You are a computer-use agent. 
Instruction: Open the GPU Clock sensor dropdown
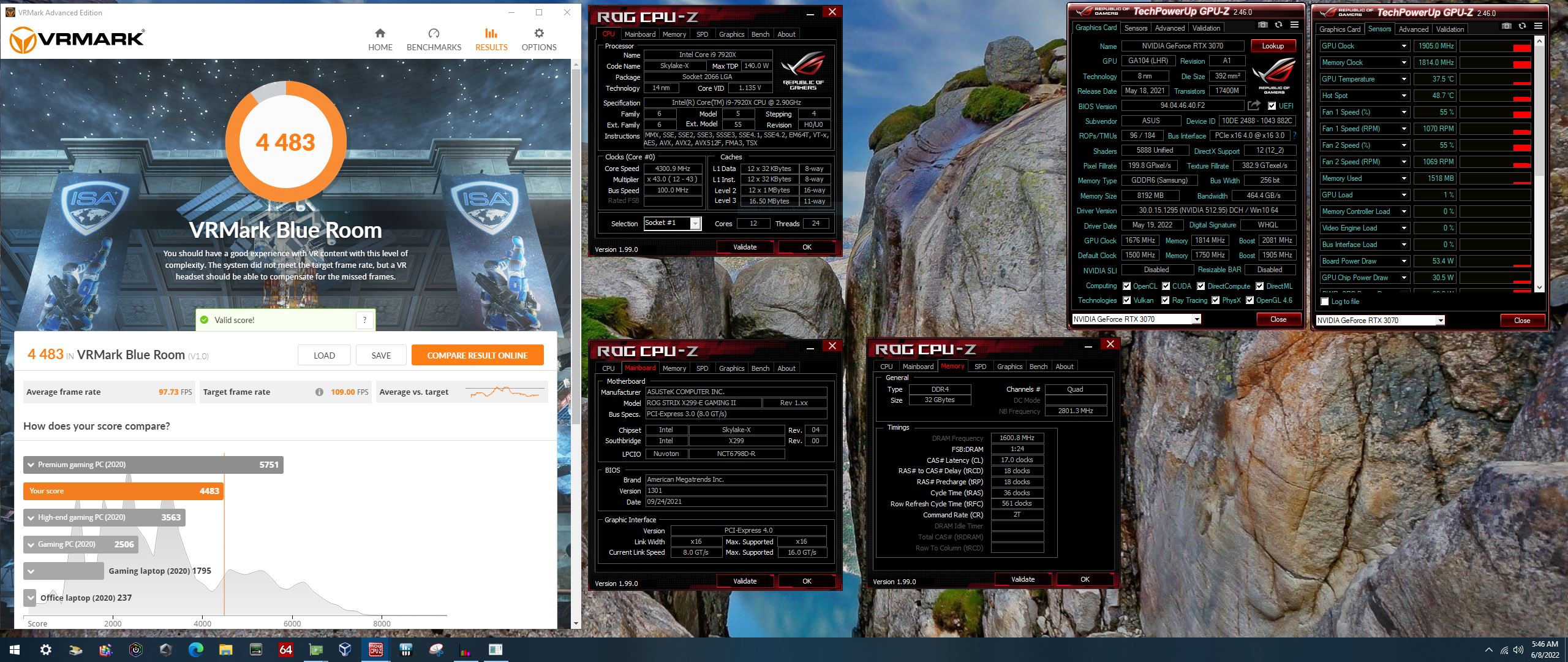click(x=1404, y=46)
